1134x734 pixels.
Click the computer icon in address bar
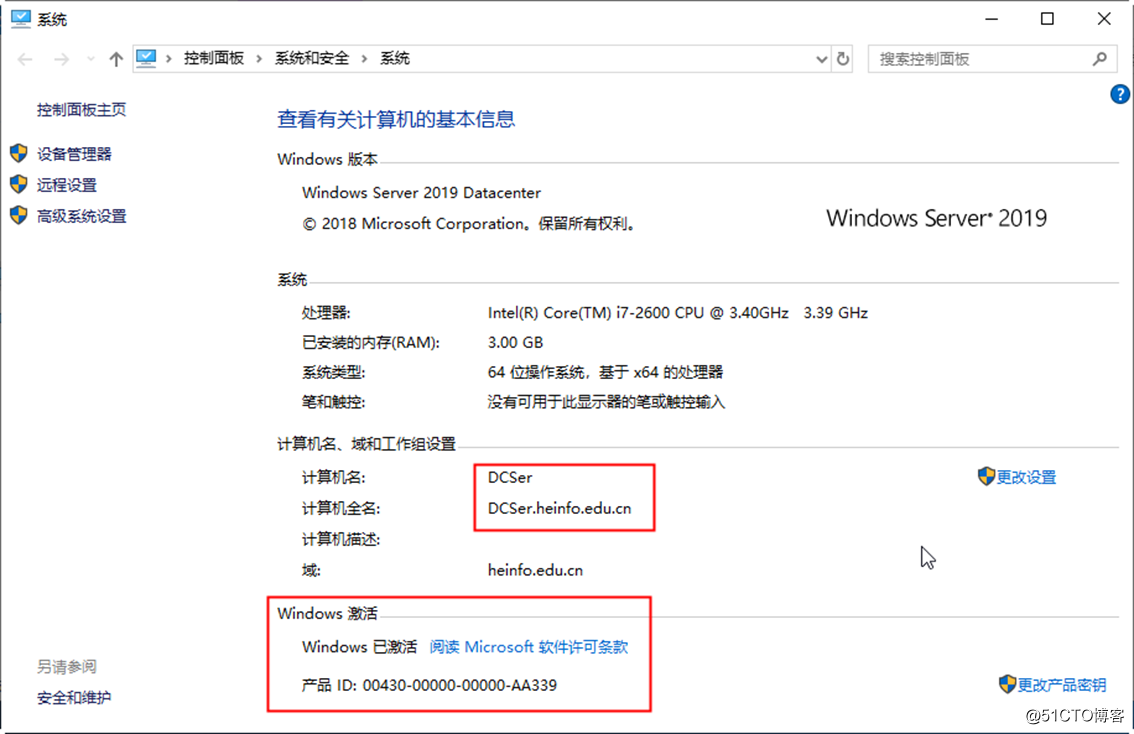coord(146,58)
